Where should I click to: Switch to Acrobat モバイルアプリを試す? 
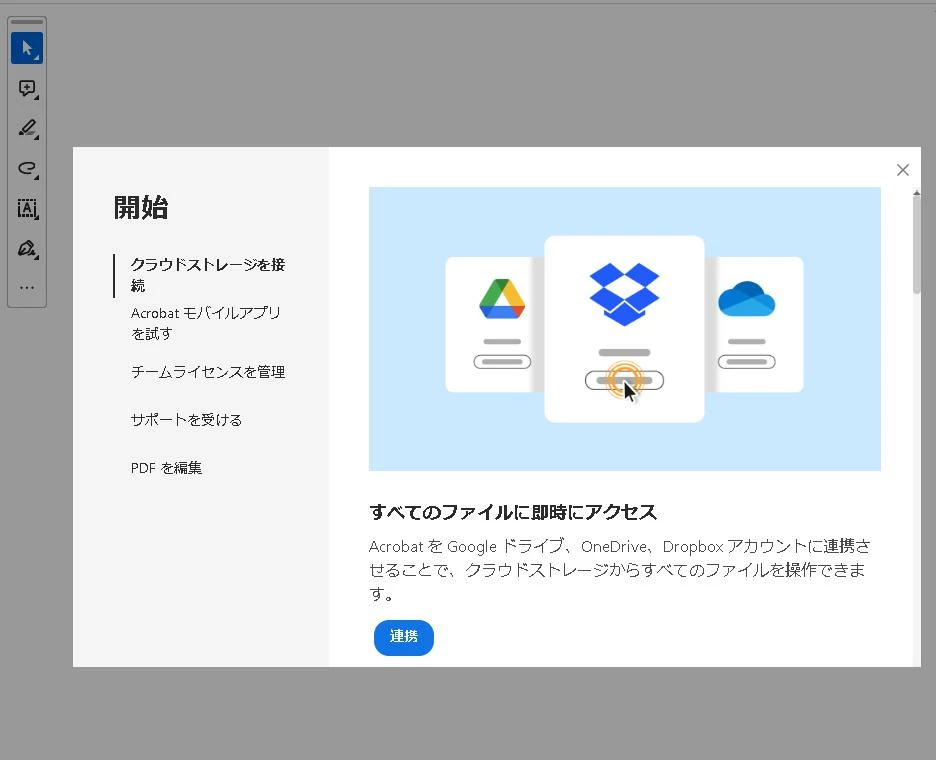click(x=205, y=323)
